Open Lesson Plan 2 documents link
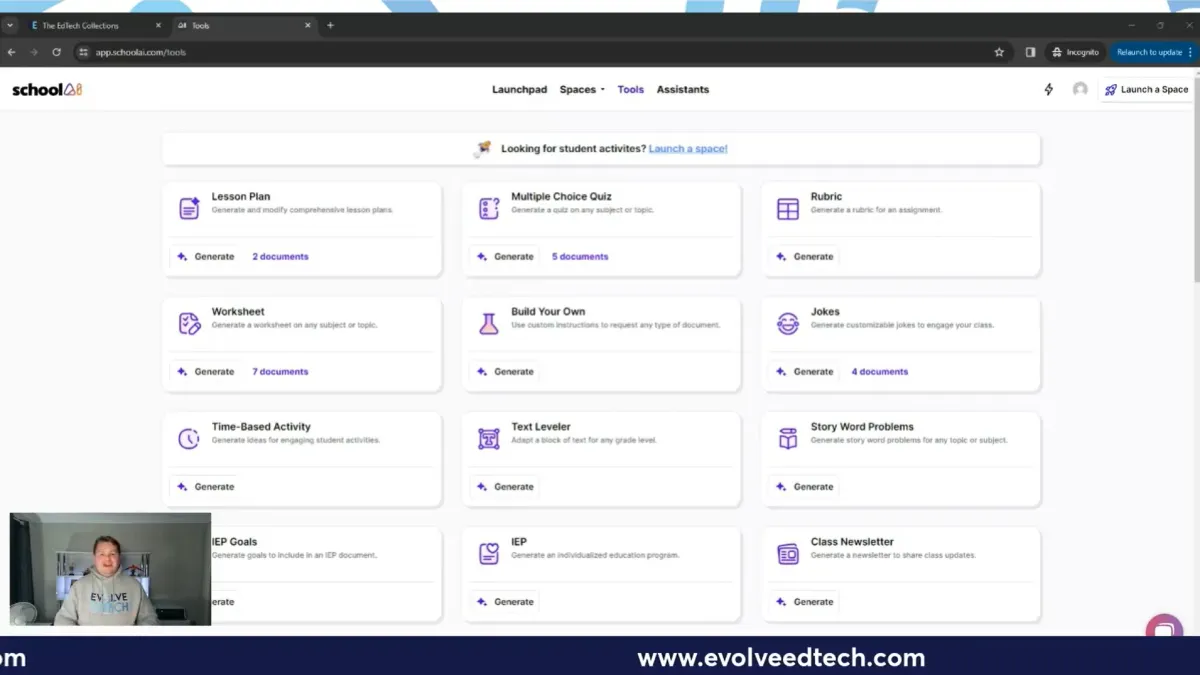Screen dimensions: 1200x675 280,256
